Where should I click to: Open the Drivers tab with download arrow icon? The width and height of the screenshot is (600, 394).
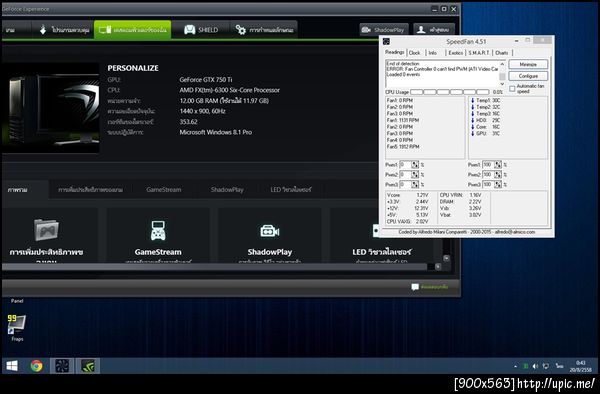point(64,30)
